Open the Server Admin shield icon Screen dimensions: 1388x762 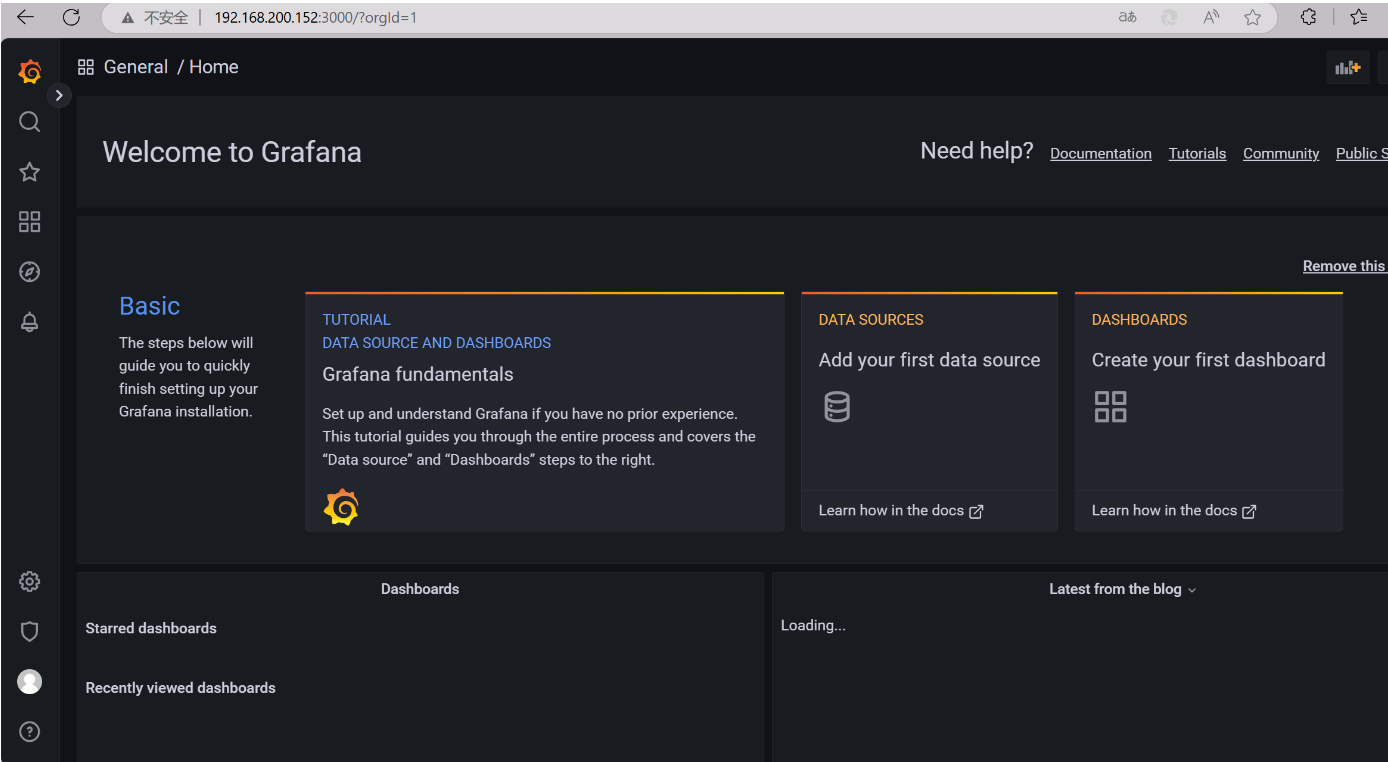click(x=30, y=631)
